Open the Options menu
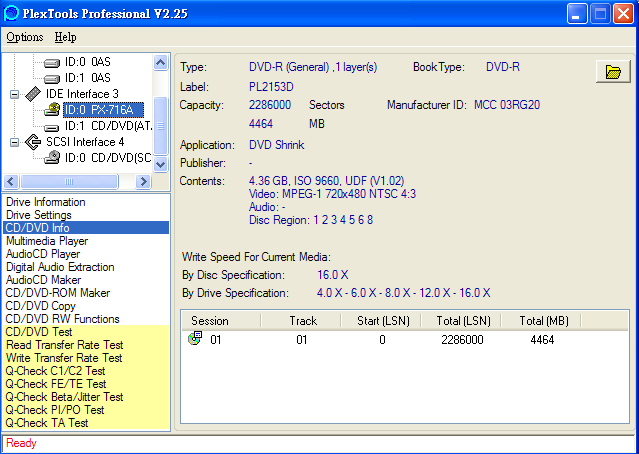This screenshot has width=639, height=454. 24,37
